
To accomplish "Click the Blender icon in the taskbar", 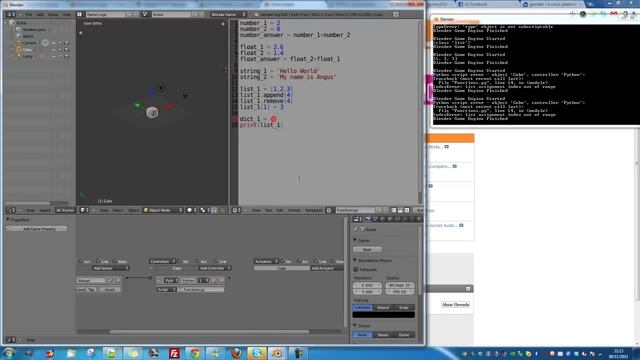I will (278, 353).
